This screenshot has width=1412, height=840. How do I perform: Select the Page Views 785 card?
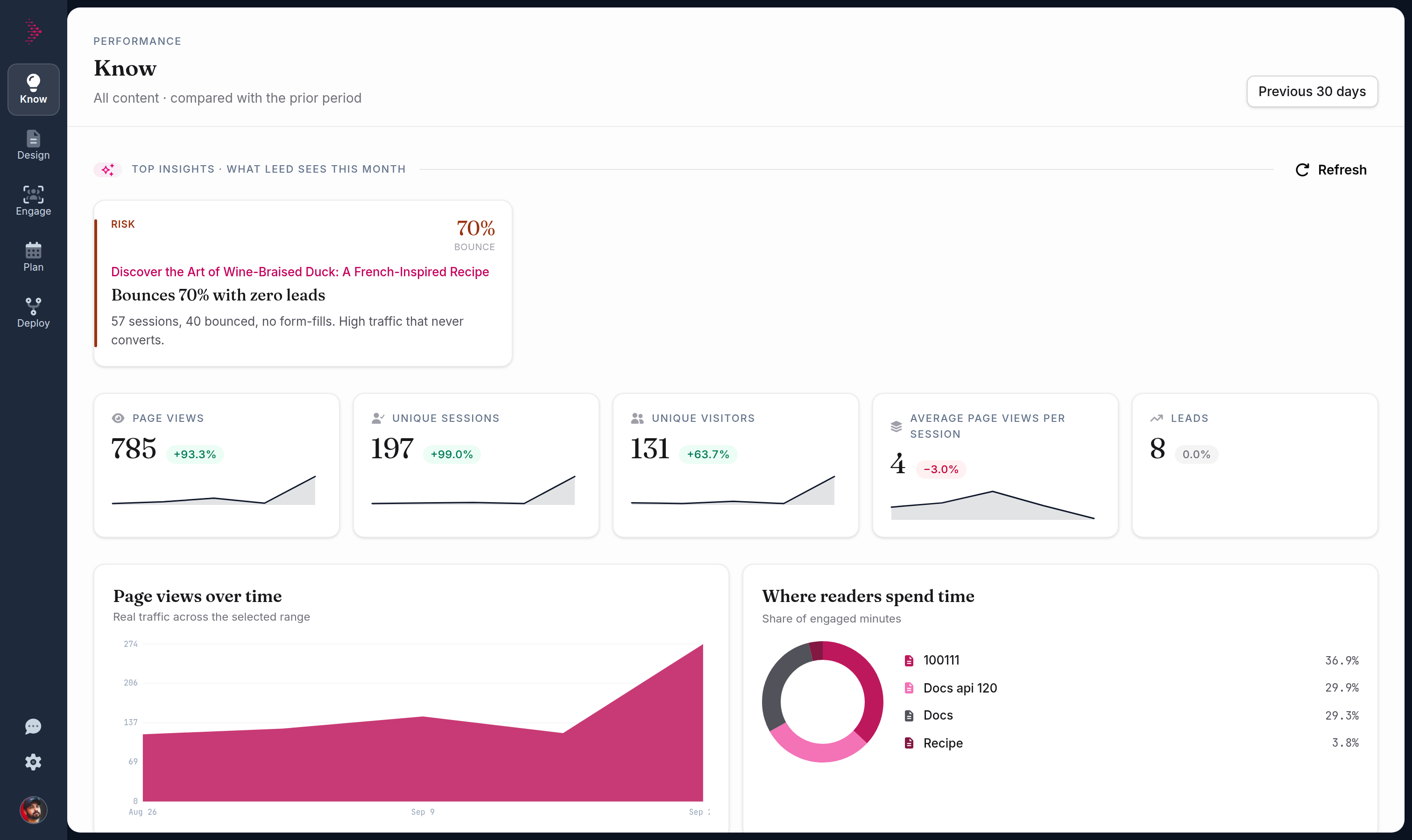(x=216, y=465)
